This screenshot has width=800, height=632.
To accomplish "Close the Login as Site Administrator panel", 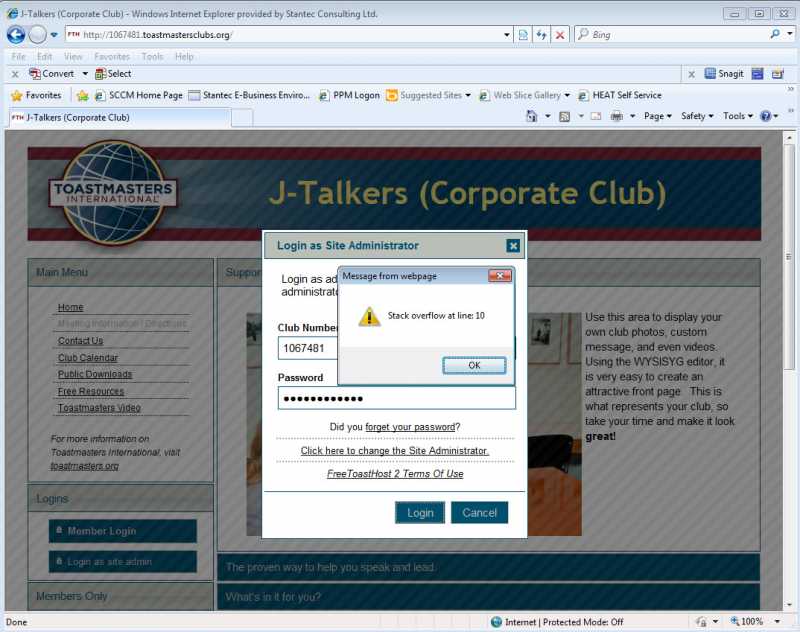I will [x=513, y=246].
